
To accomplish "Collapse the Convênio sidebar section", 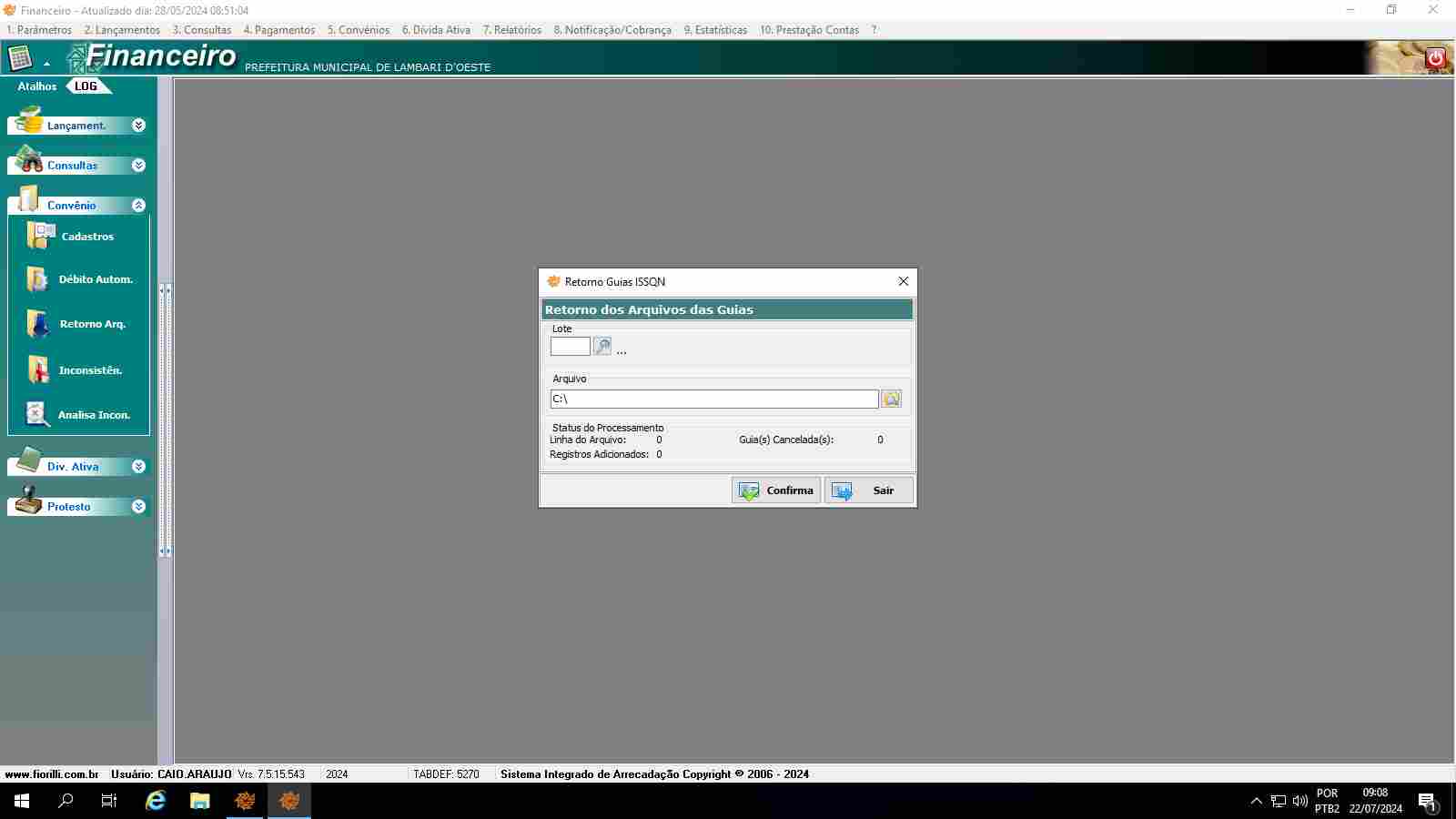I will point(138,206).
